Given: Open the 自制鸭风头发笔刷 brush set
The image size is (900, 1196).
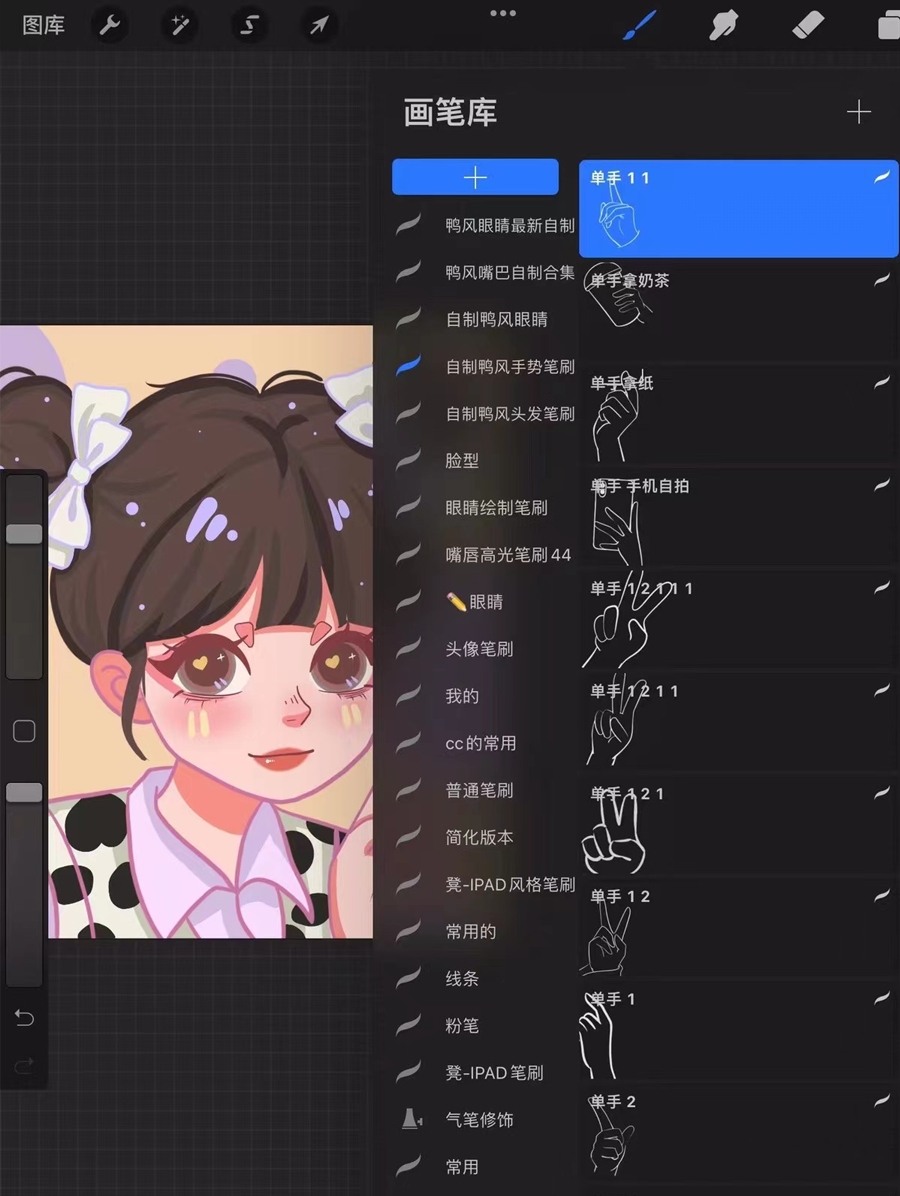Looking at the screenshot, I should tap(509, 414).
